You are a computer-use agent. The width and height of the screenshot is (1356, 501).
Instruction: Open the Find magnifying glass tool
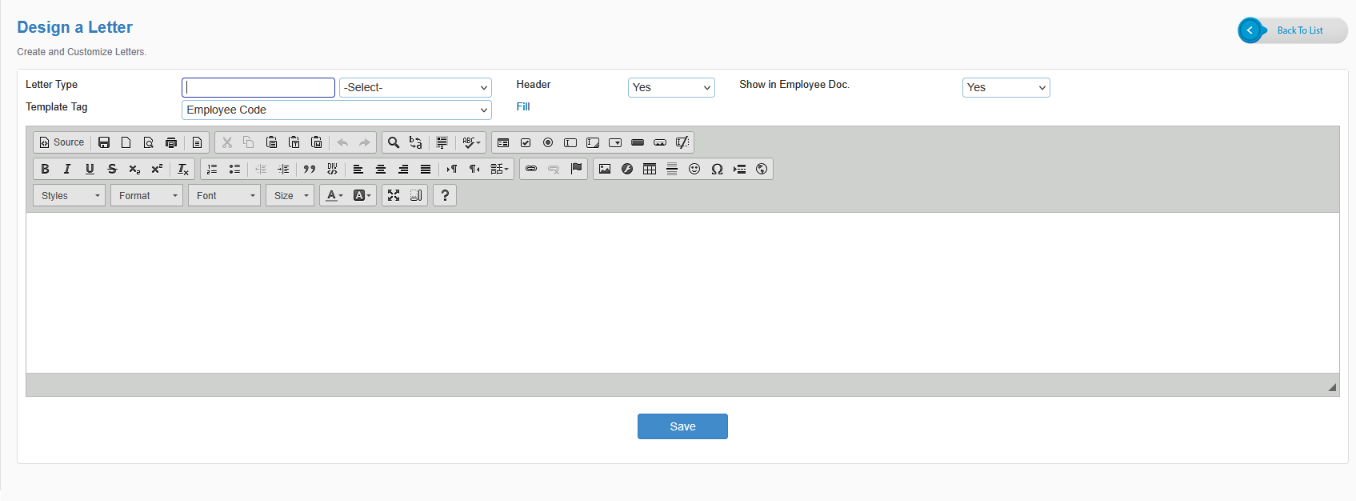pos(394,143)
